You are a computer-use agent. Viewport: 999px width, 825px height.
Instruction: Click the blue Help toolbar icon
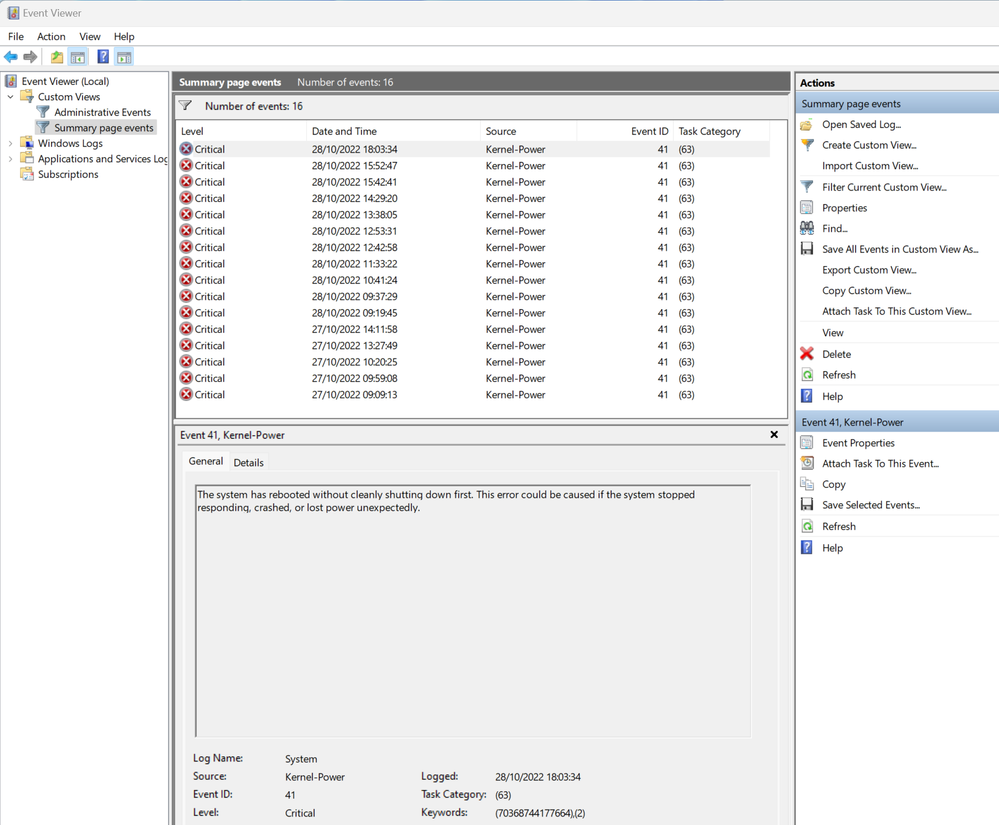click(103, 57)
